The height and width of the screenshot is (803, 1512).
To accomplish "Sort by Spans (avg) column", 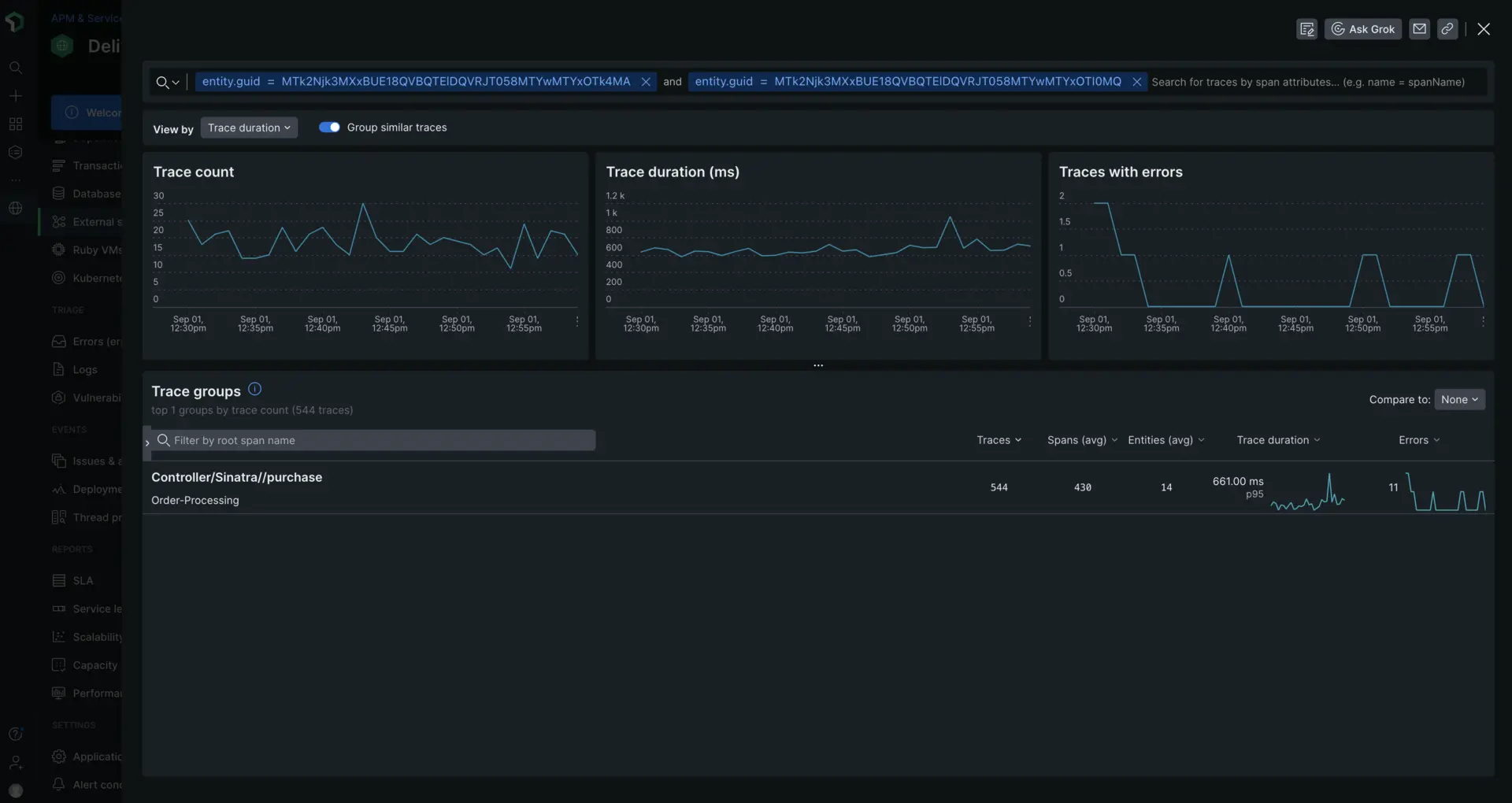I will pos(1082,440).
